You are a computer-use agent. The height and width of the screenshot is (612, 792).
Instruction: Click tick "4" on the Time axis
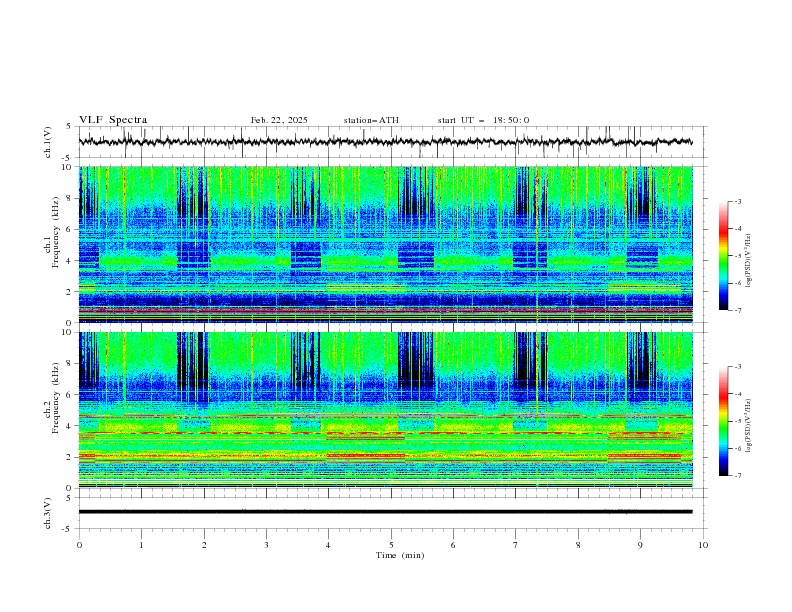pyautogui.click(x=328, y=545)
